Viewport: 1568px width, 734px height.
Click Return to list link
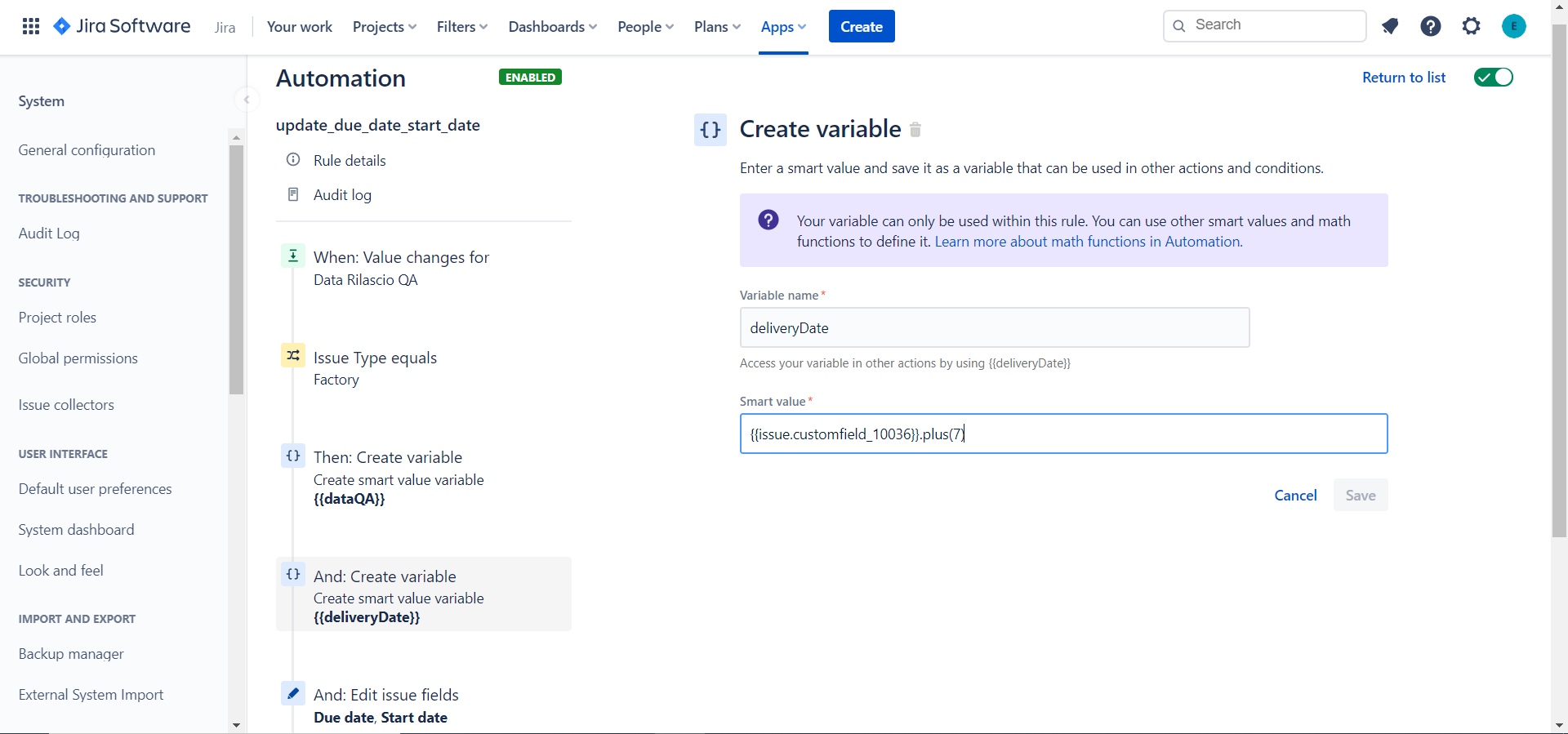coord(1404,78)
